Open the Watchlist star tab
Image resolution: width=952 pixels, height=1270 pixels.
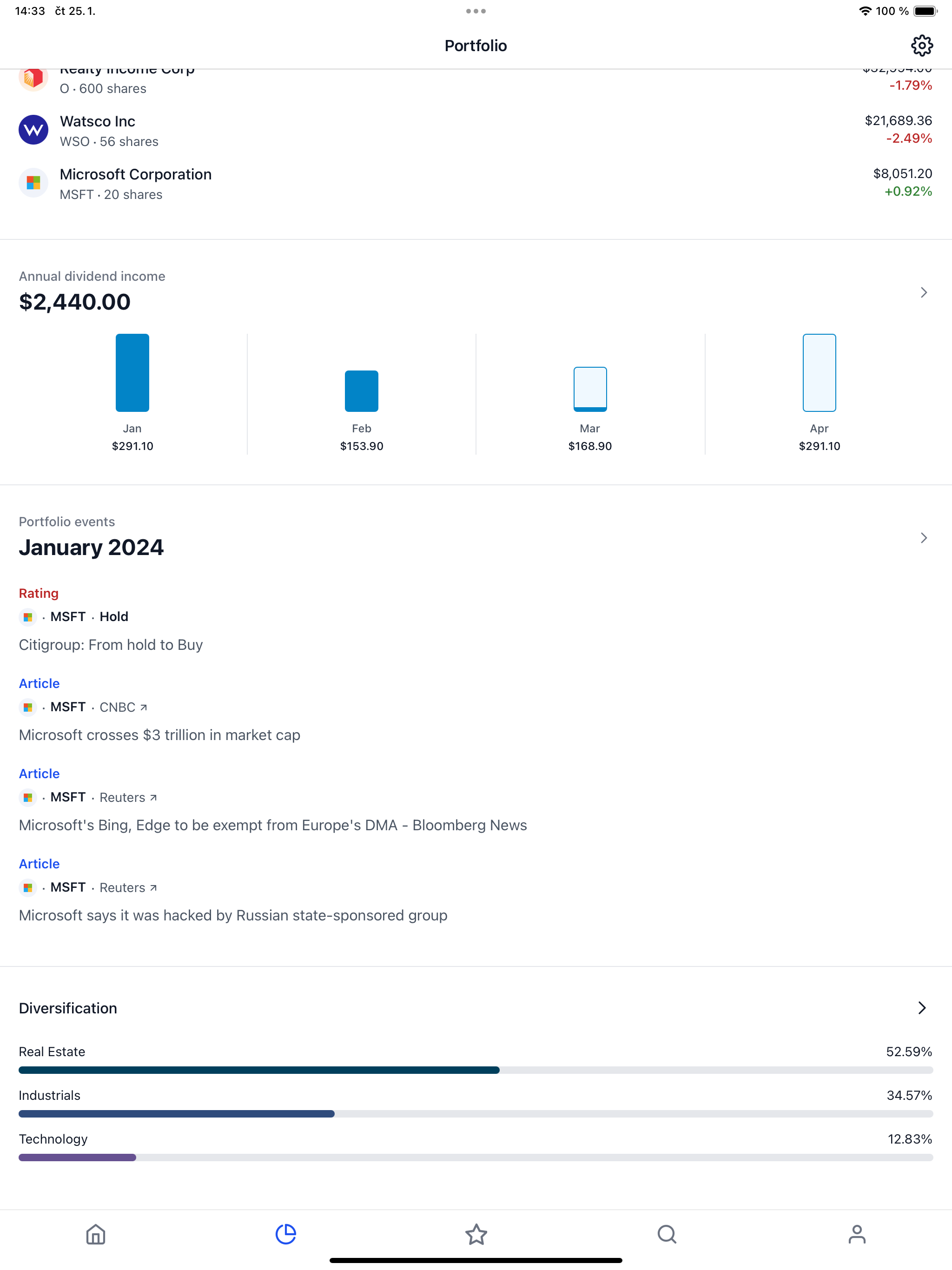tap(476, 1234)
